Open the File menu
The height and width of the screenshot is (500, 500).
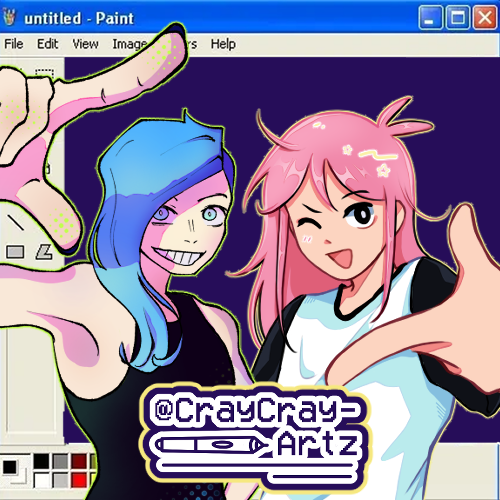(x=14, y=44)
